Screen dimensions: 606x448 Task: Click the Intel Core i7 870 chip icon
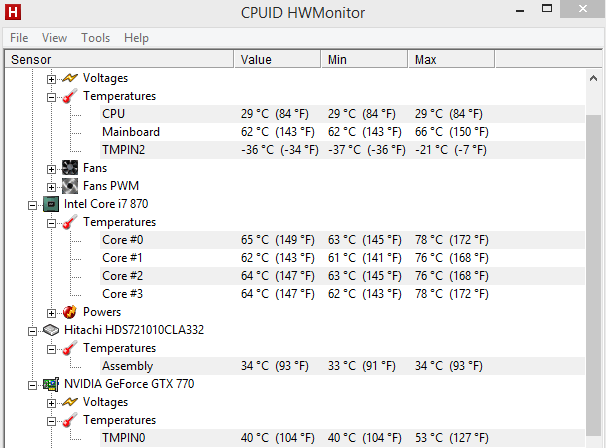(51, 204)
